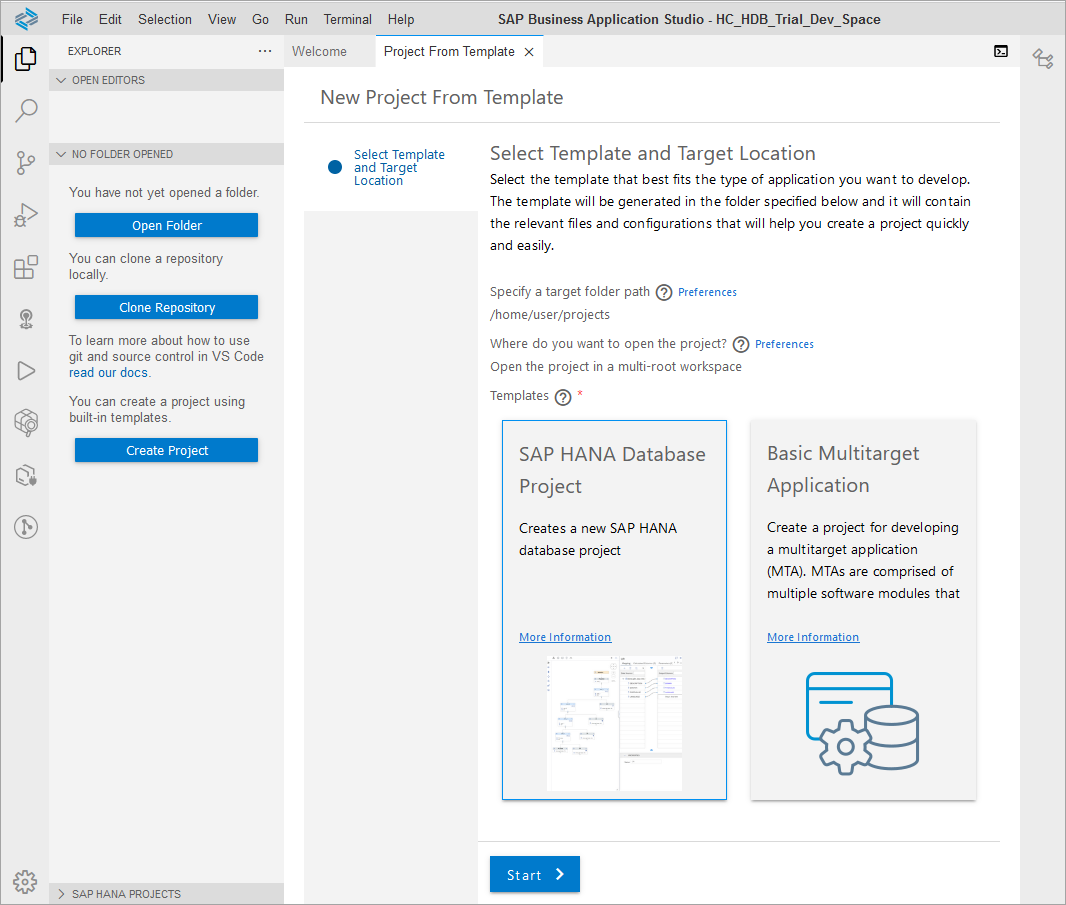
Task: Open the Terminal menu
Action: coord(347,19)
